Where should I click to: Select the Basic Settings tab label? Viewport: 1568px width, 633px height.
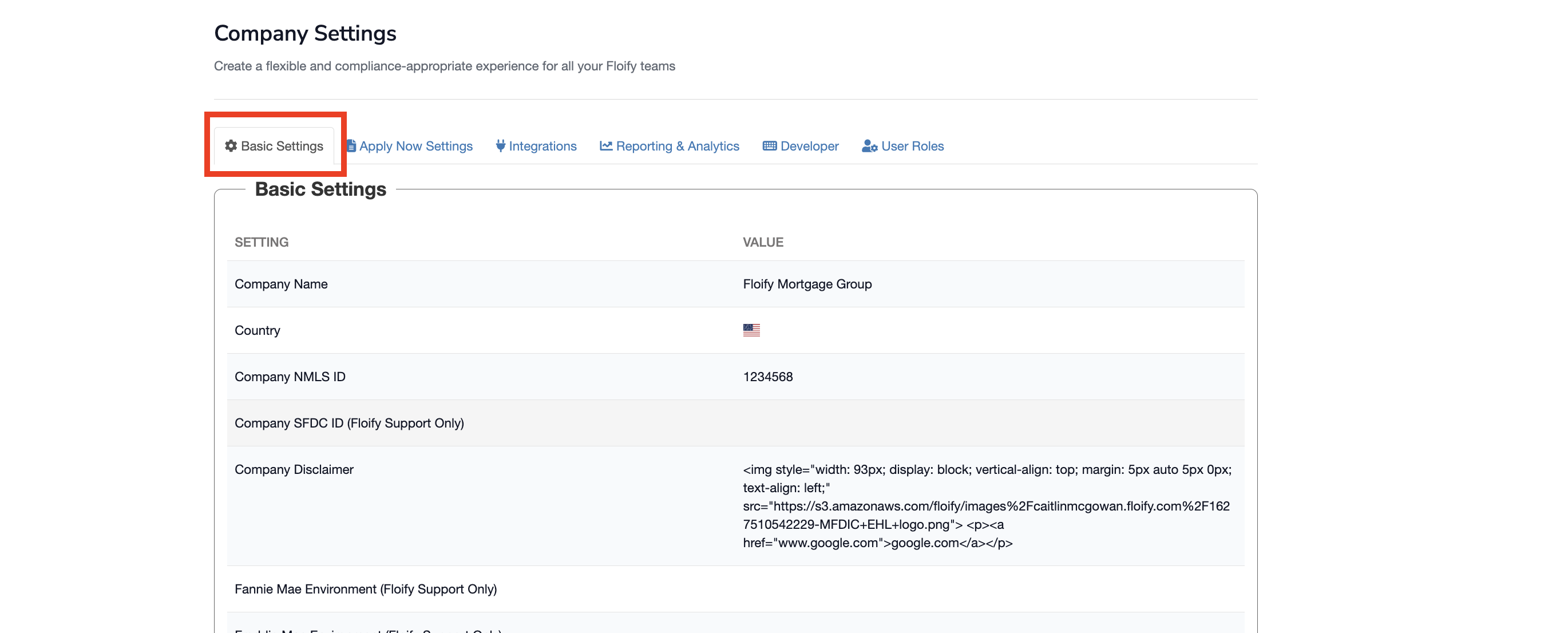282,146
